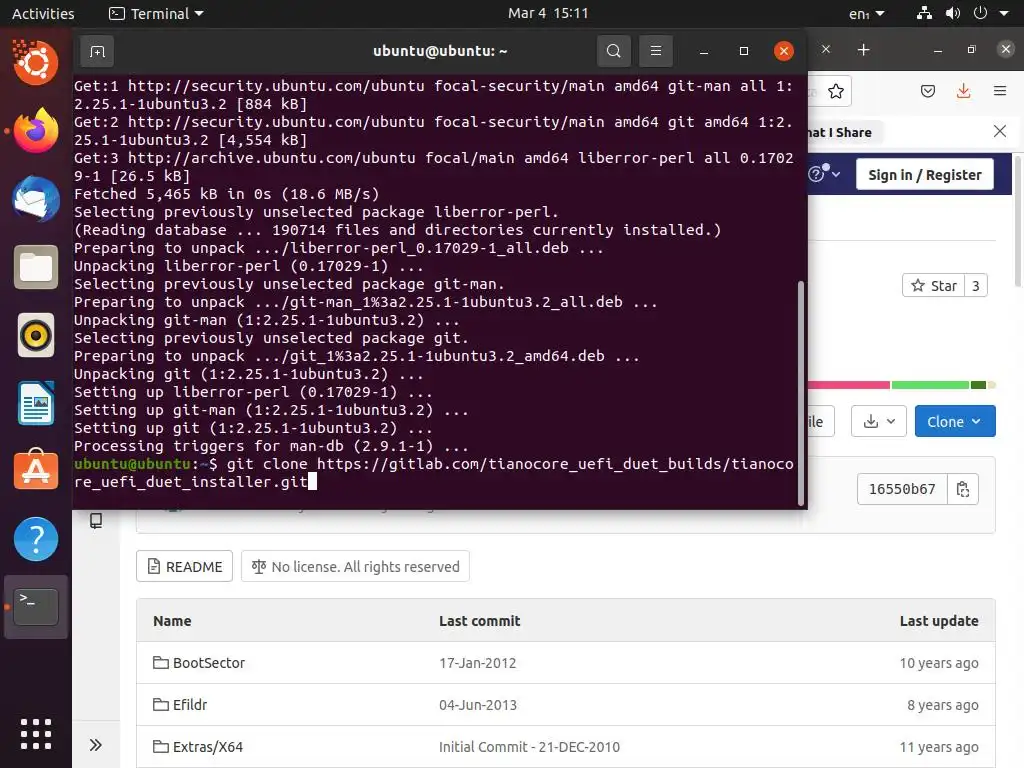The width and height of the screenshot is (1024, 768).
Task: Select the Terminal icon in the dock
Action: pyautogui.click(x=36, y=607)
